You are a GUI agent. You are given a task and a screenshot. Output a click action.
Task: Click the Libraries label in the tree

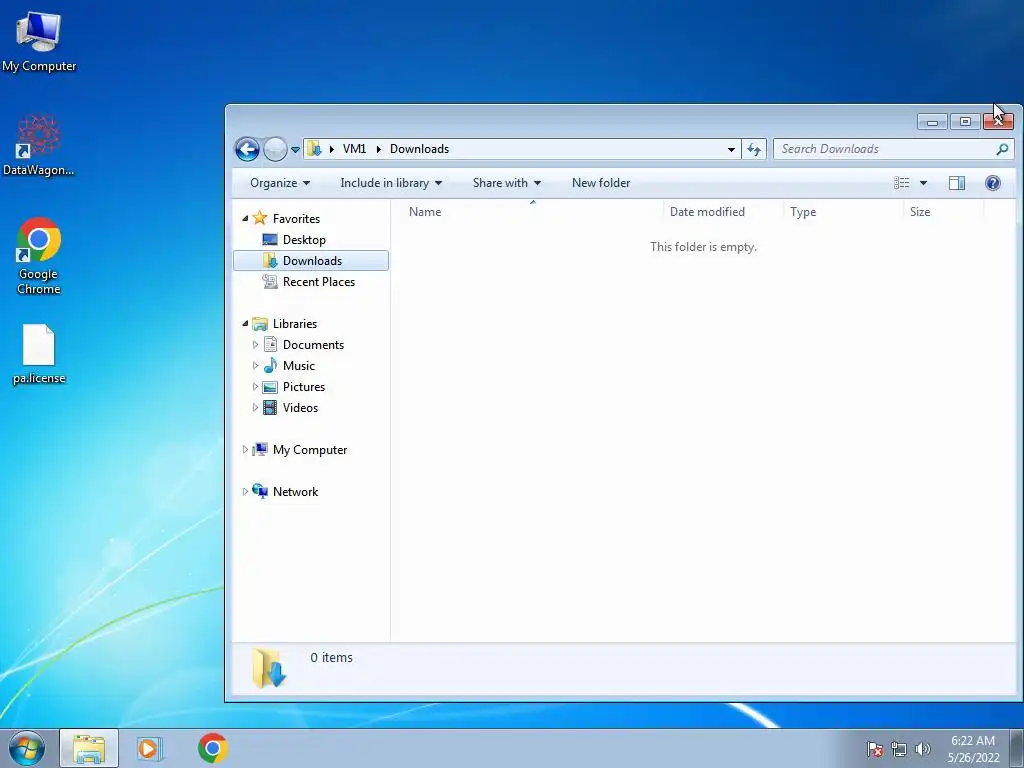pyautogui.click(x=295, y=324)
